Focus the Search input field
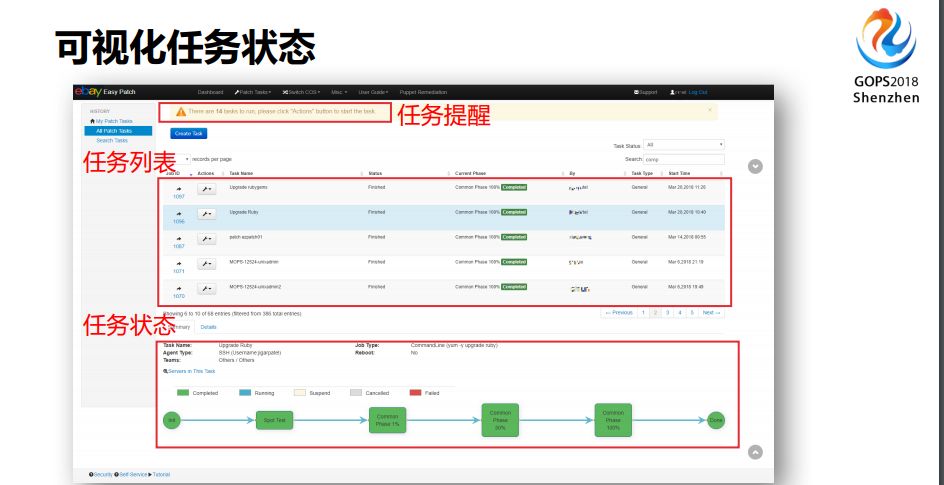The image size is (944, 485). click(684, 159)
